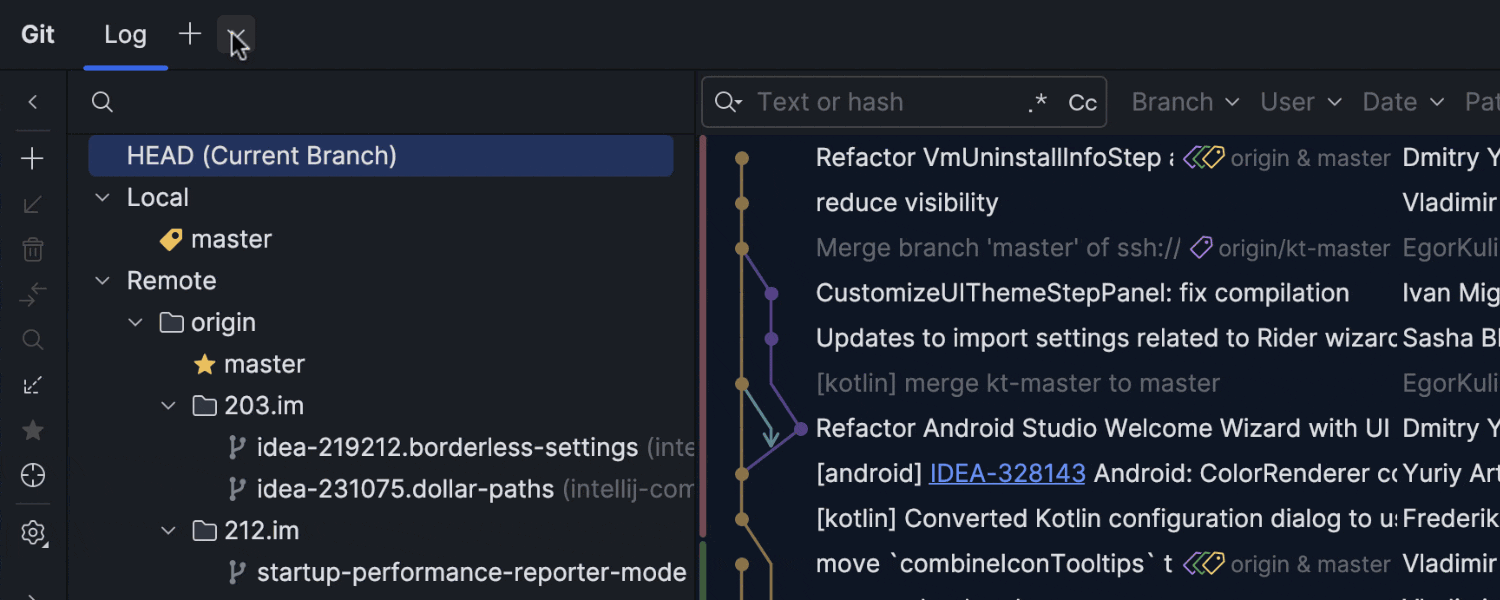Hide the branches pane with left chevron
Viewport: 1500px width, 600px height.
(33, 102)
